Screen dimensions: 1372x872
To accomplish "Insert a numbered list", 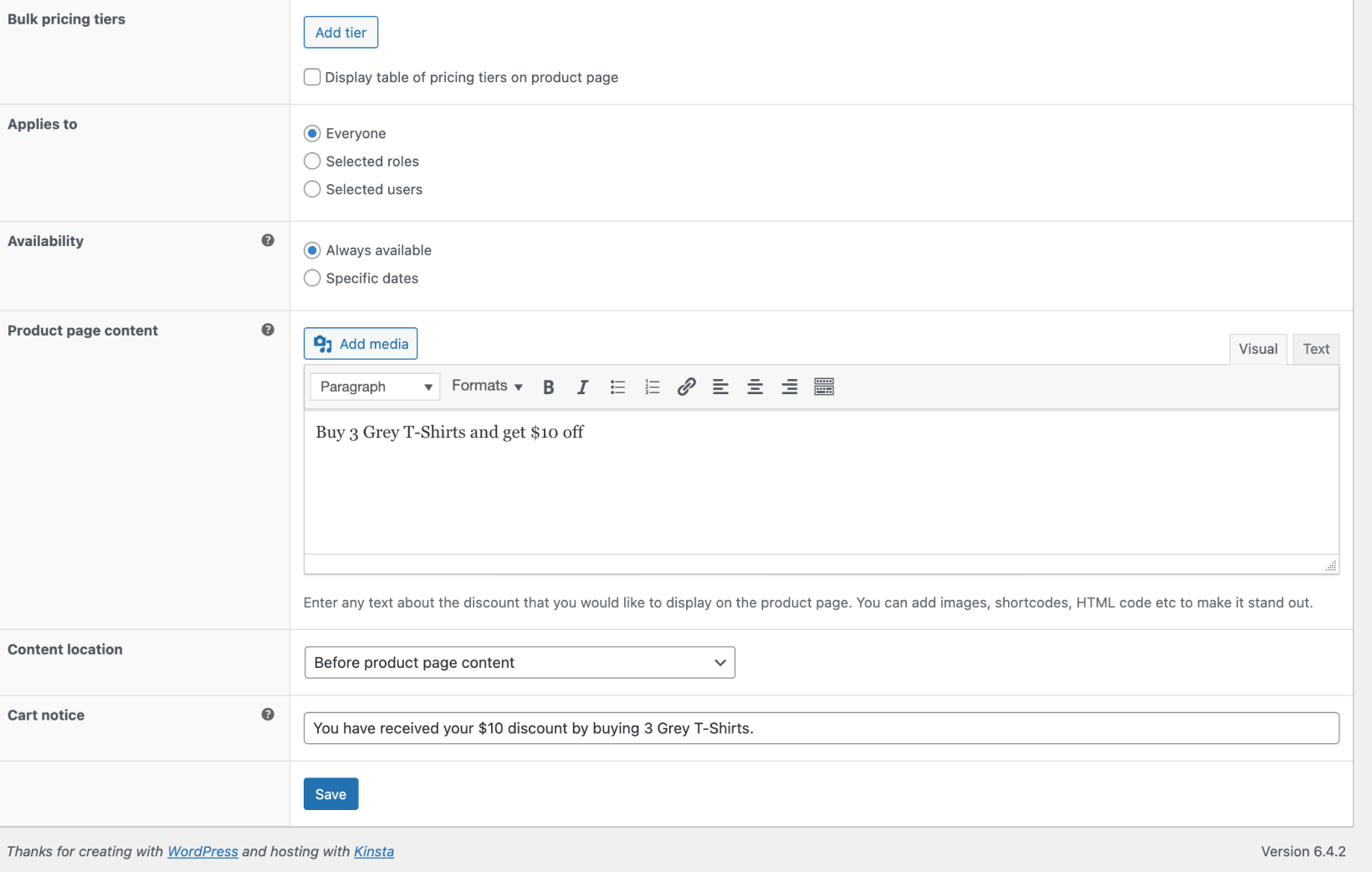I will [652, 387].
